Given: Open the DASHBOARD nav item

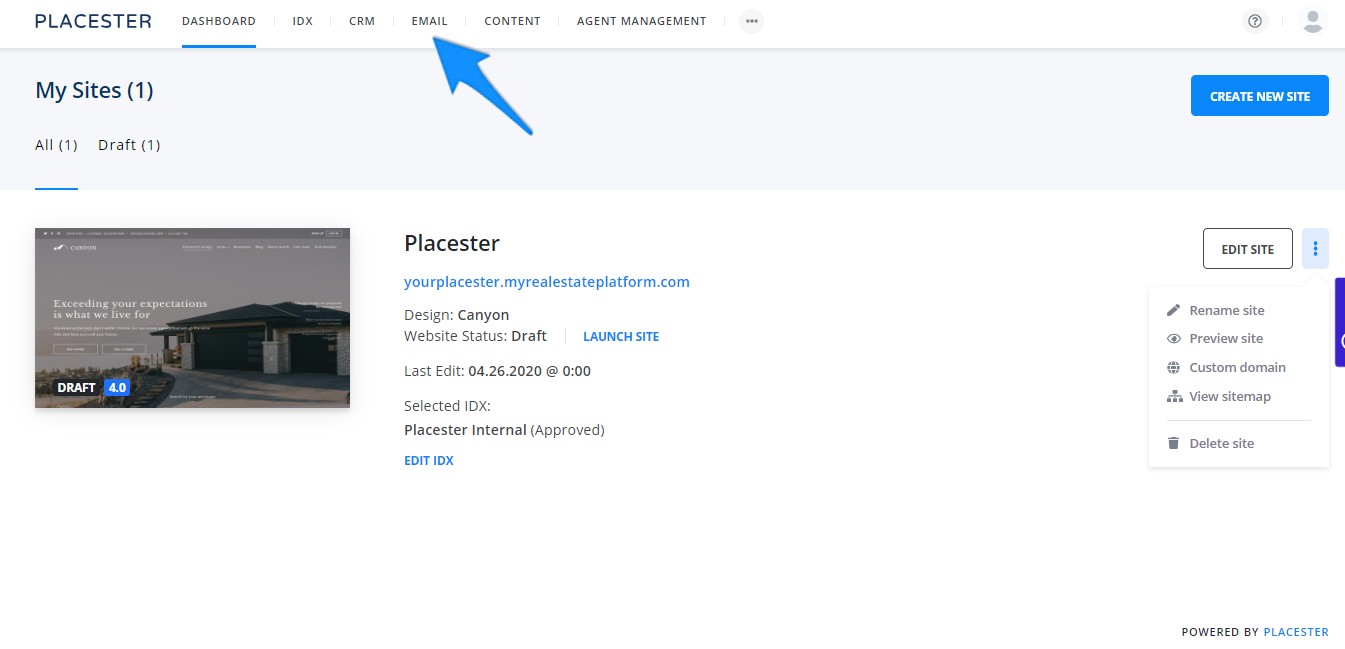Looking at the screenshot, I should (x=219, y=21).
